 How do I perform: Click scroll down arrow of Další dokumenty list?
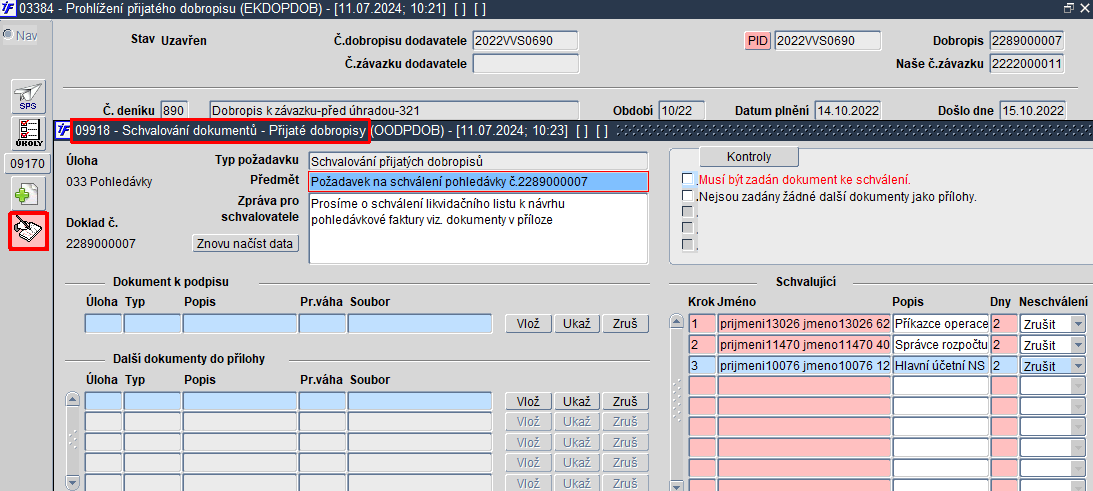click(x=72, y=482)
